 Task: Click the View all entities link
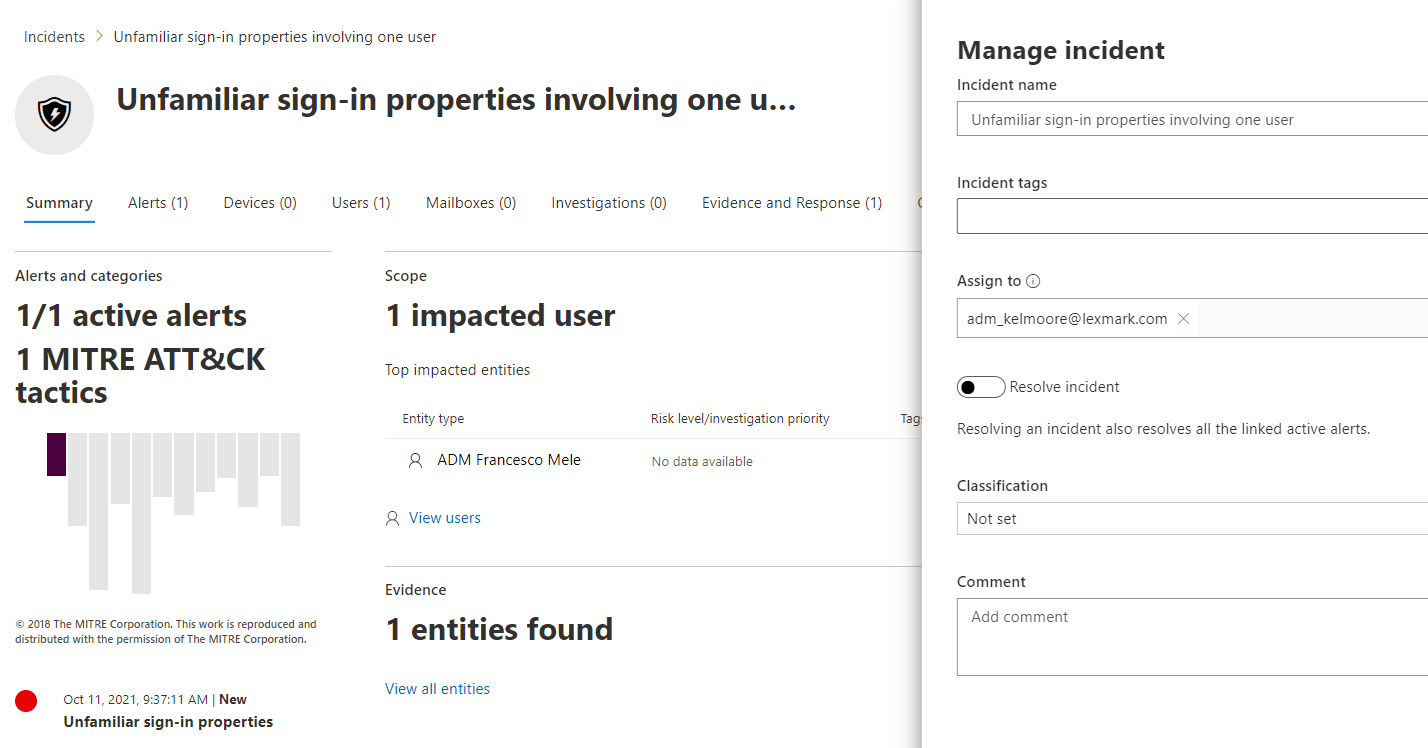437,688
